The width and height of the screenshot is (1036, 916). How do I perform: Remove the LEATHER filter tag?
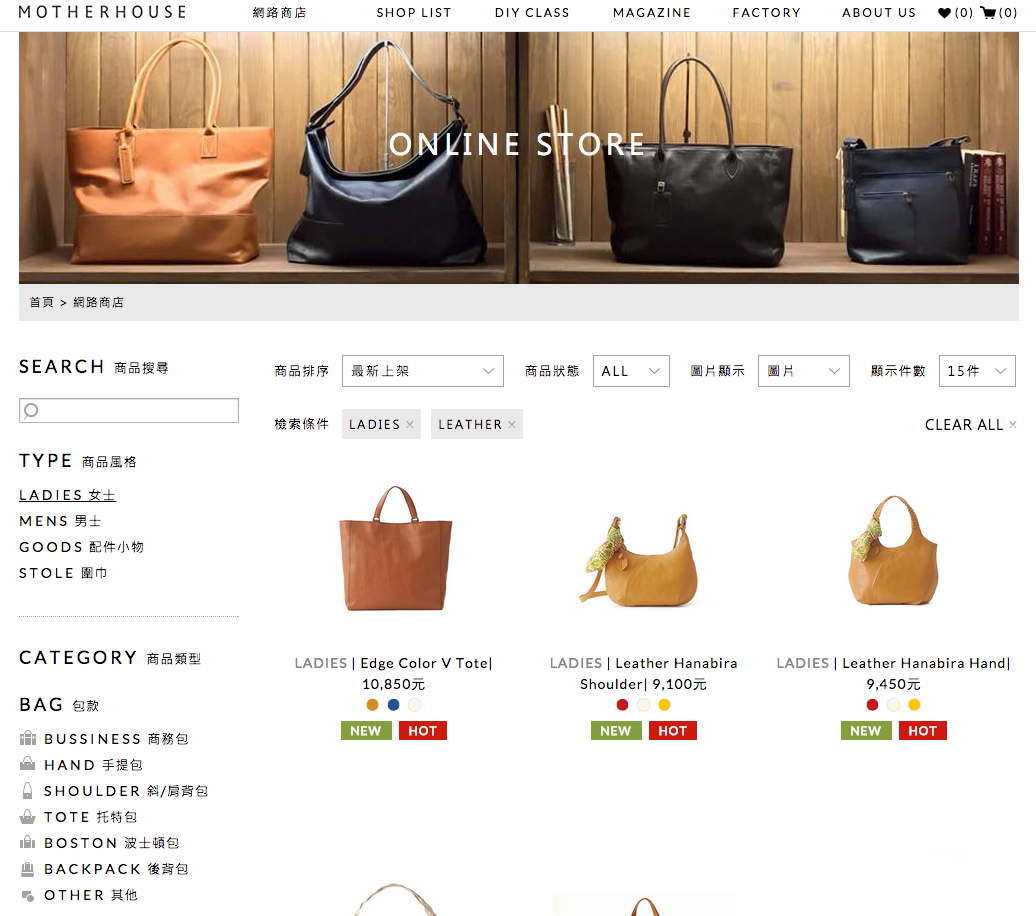(511, 424)
